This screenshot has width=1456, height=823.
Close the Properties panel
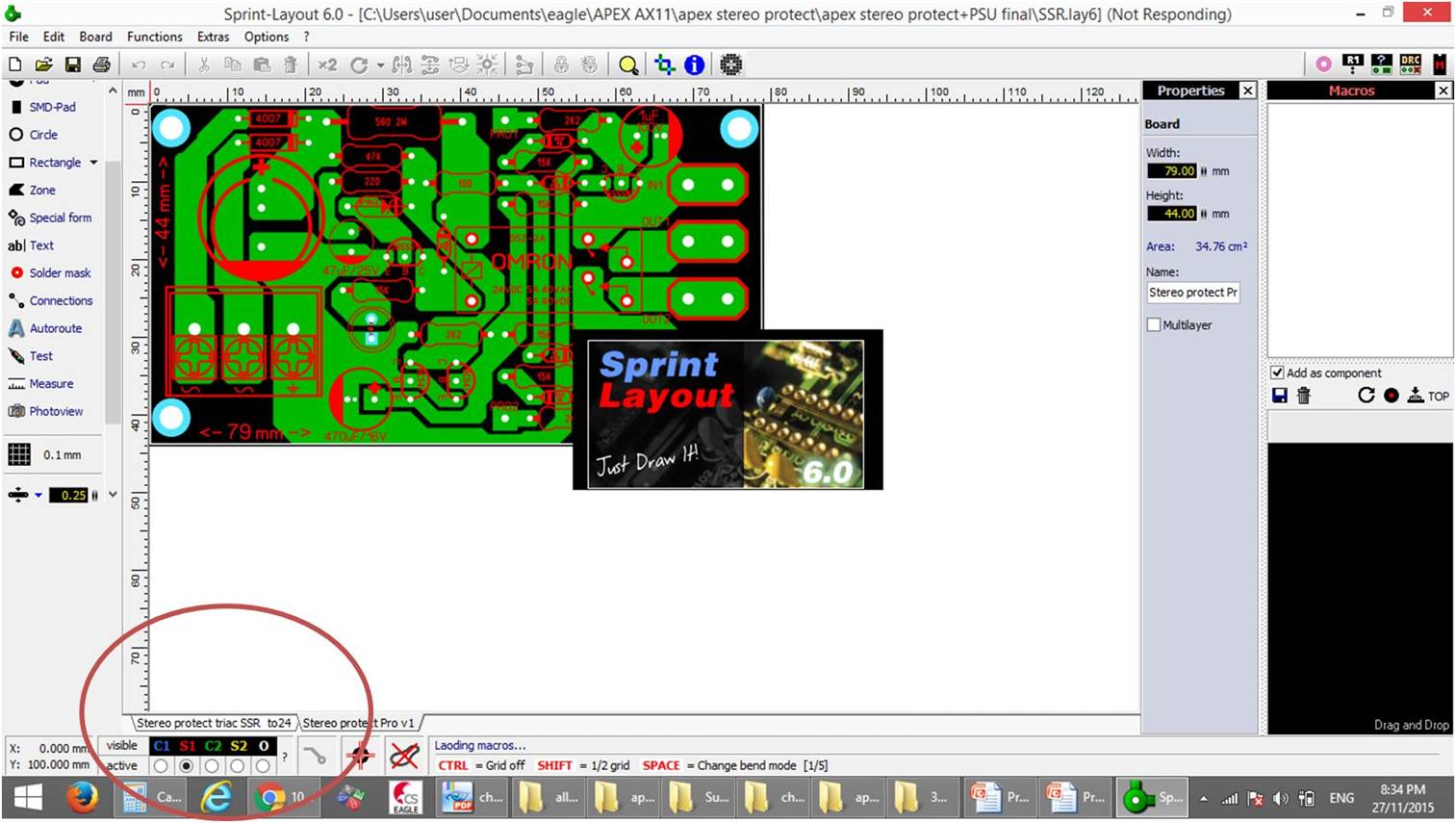pos(1247,90)
